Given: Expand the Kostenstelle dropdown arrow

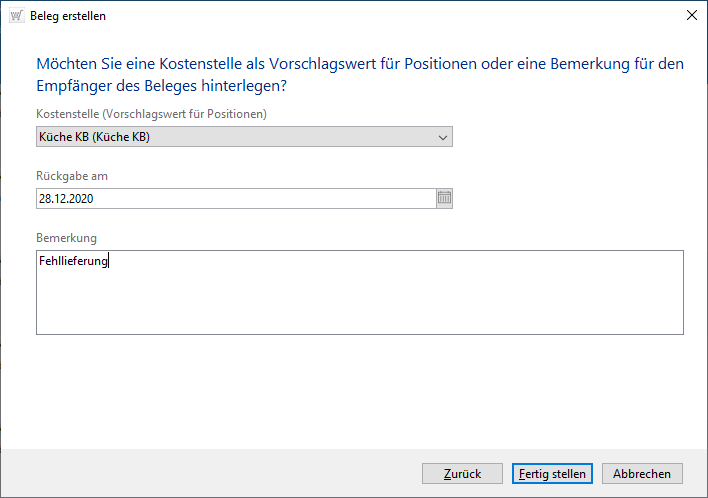Looking at the screenshot, I should 443,137.
